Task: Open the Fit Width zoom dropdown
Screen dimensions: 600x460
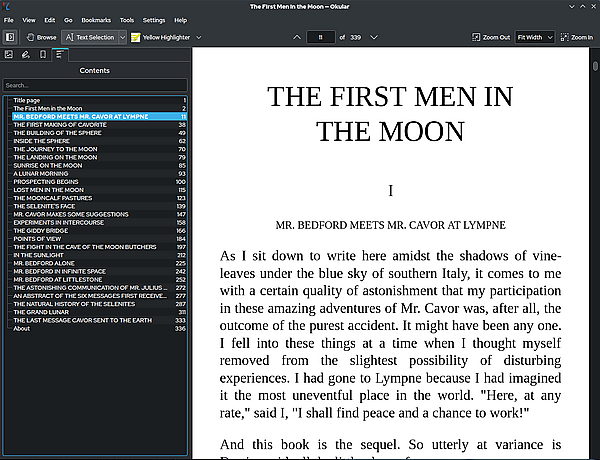Action: (535, 37)
